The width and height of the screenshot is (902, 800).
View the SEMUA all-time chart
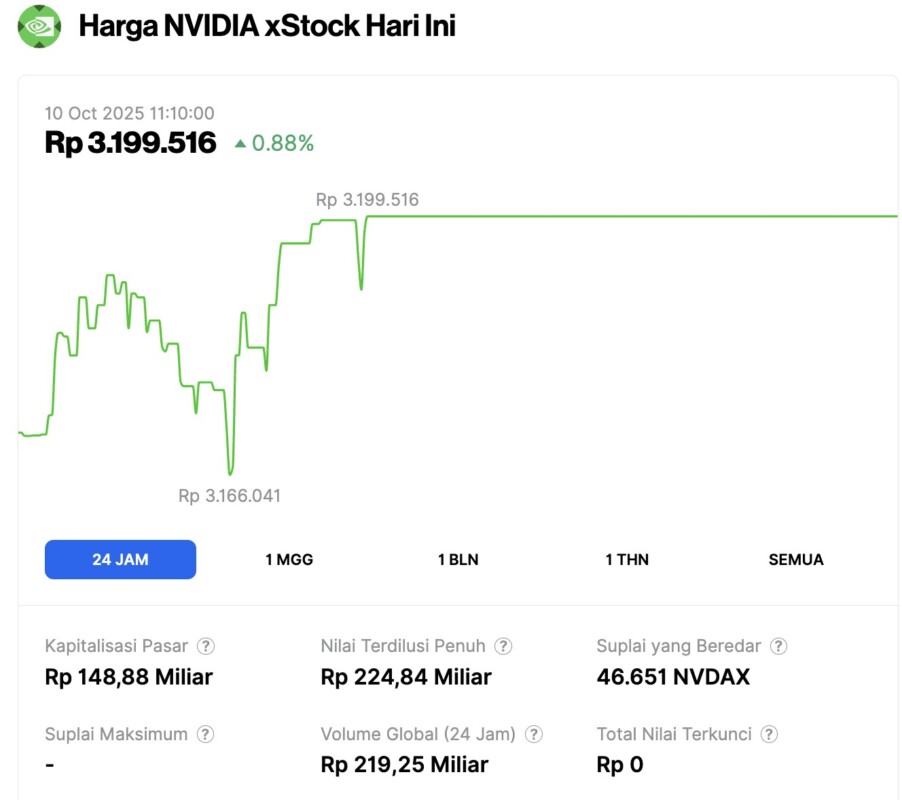pyautogui.click(x=795, y=559)
